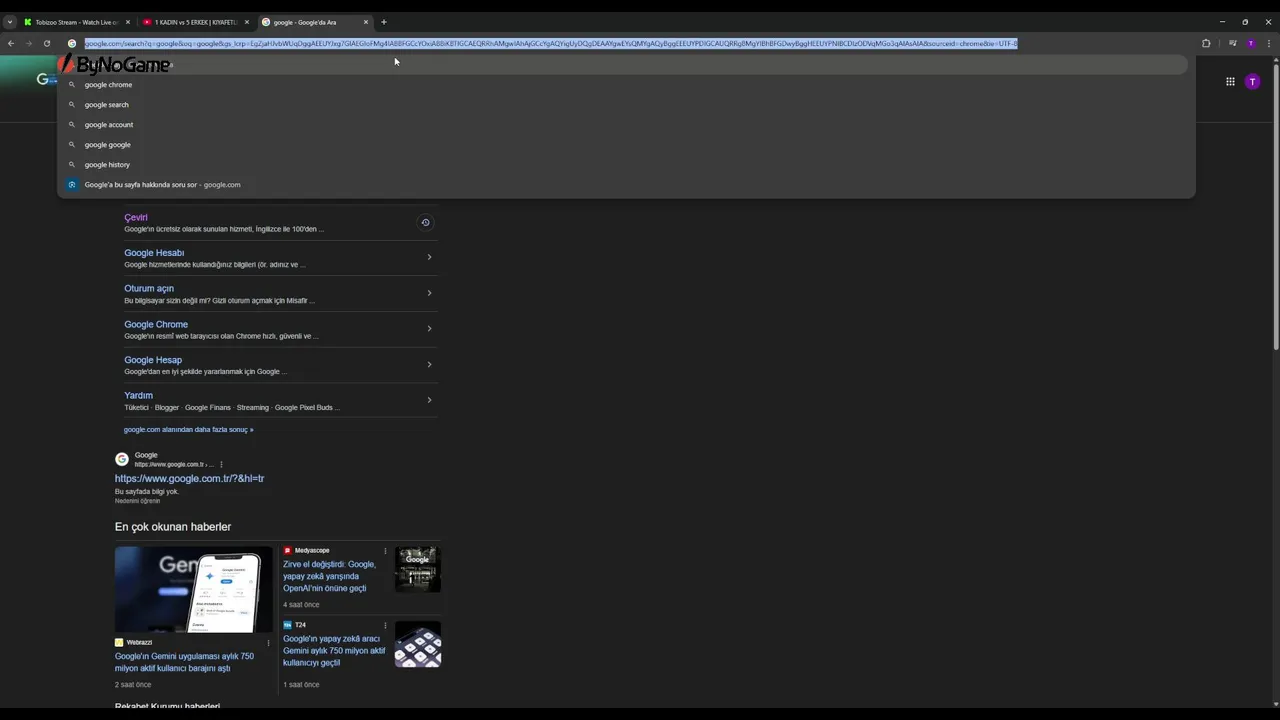
Task: Click the '4 saat önce' timestamp
Action: click(x=301, y=605)
